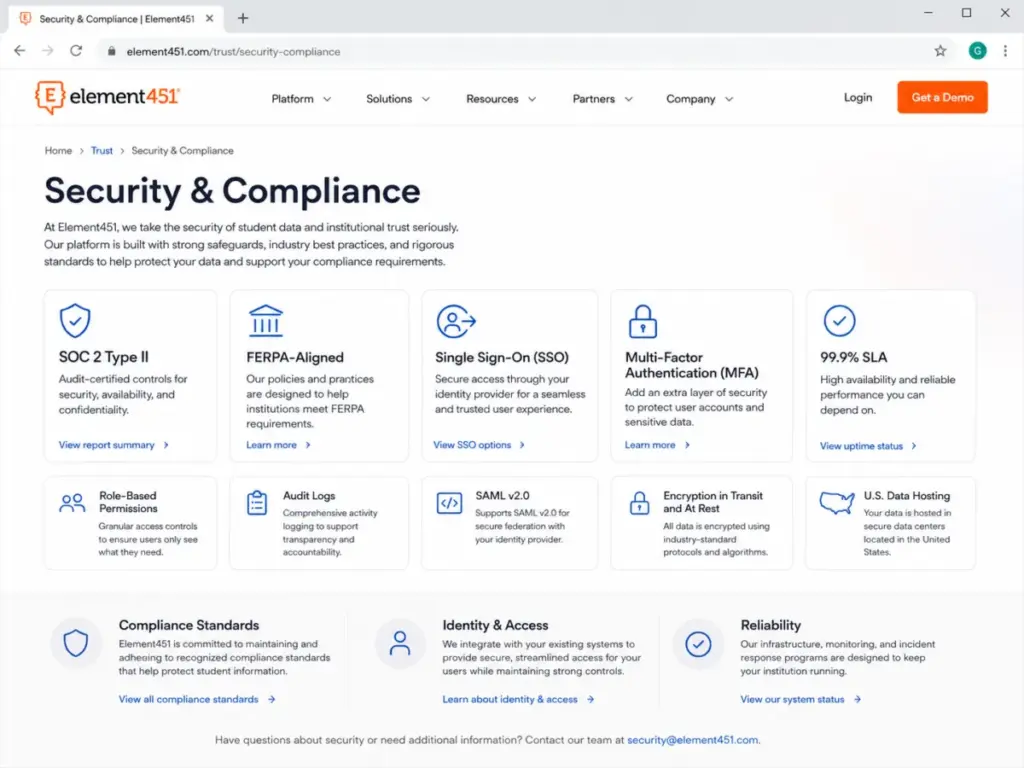Click the Compliance Standards heading

tap(189, 625)
